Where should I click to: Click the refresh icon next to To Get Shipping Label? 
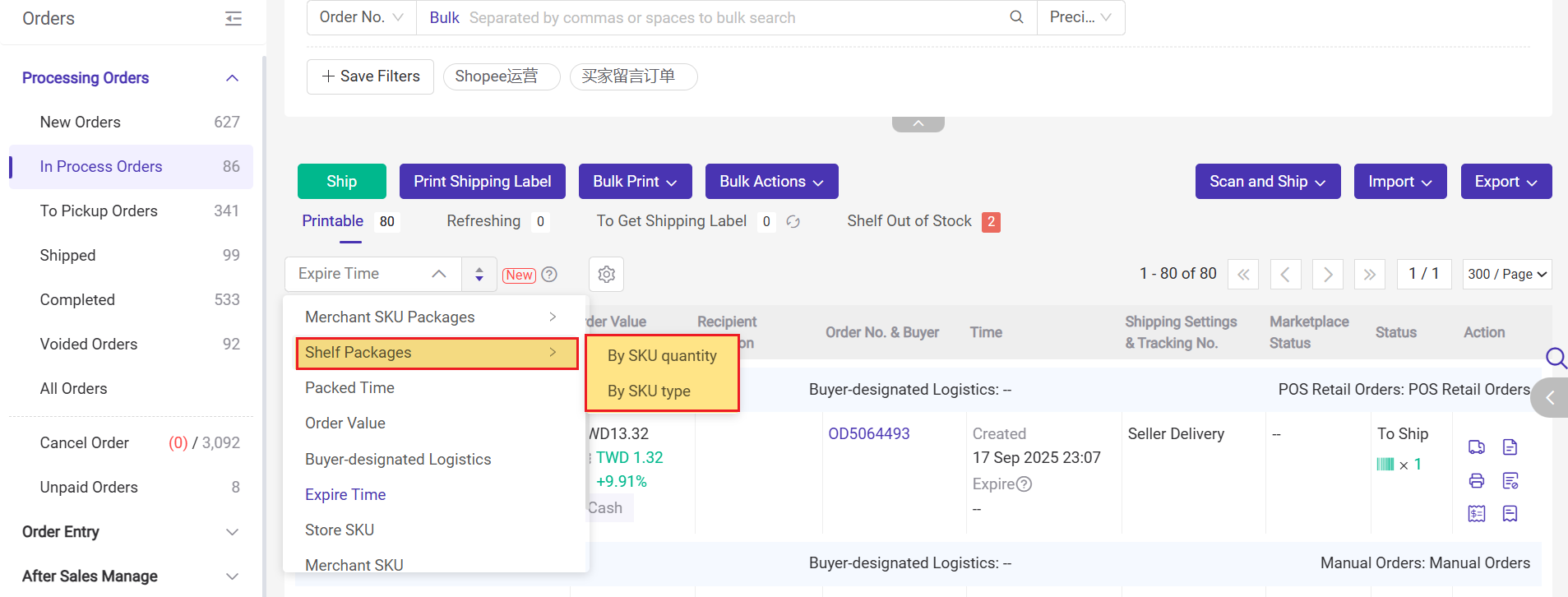tap(793, 222)
